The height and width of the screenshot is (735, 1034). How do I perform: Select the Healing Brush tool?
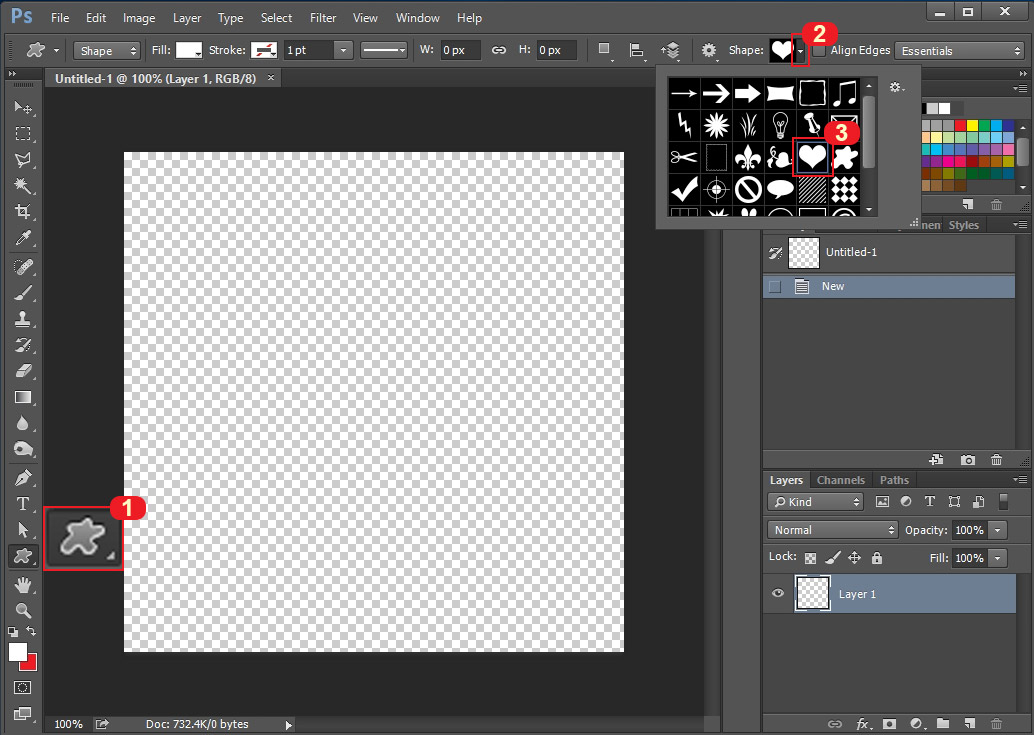point(23,267)
